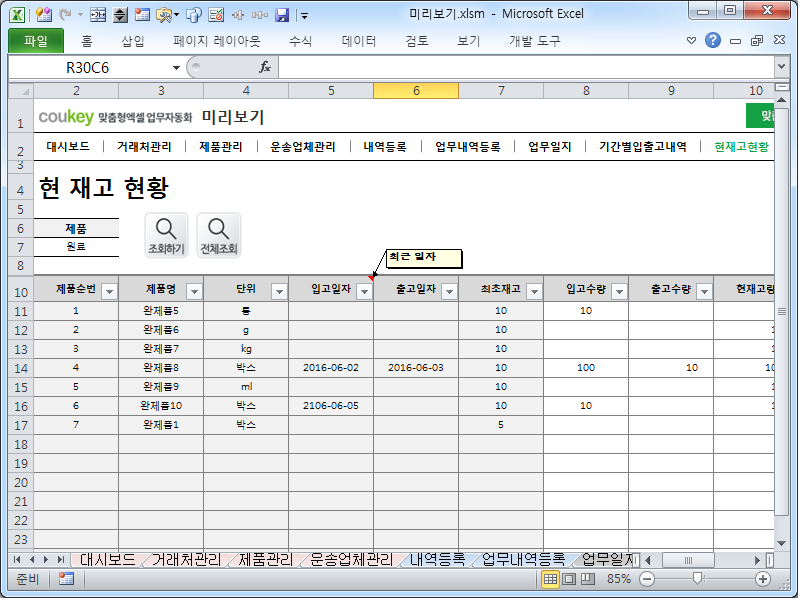The width and height of the screenshot is (798, 598).
Task: Switch to 운송업체관리 sheet tab
Action: [x=352, y=560]
